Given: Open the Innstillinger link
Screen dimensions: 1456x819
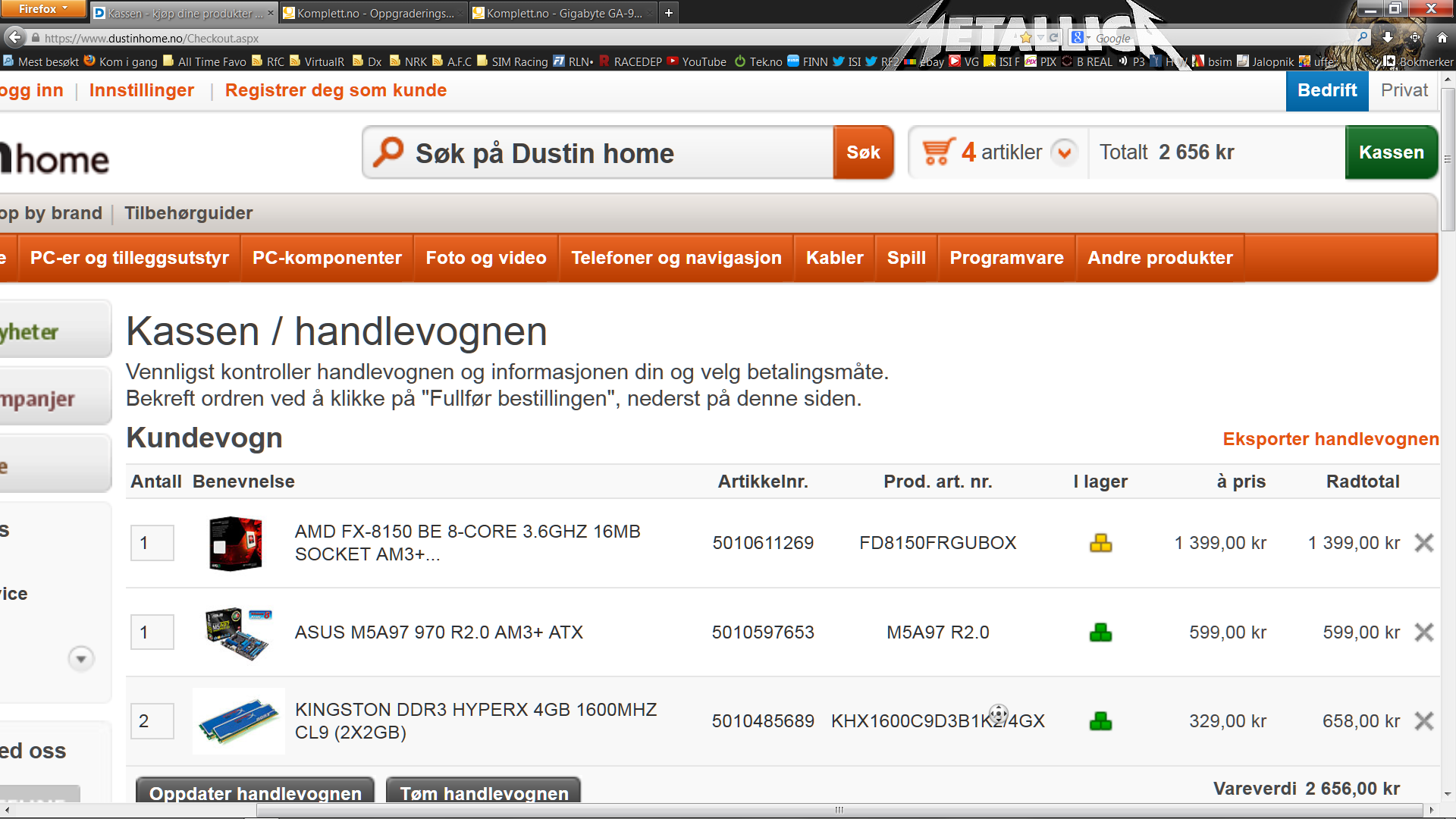Looking at the screenshot, I should pos(142,90).
